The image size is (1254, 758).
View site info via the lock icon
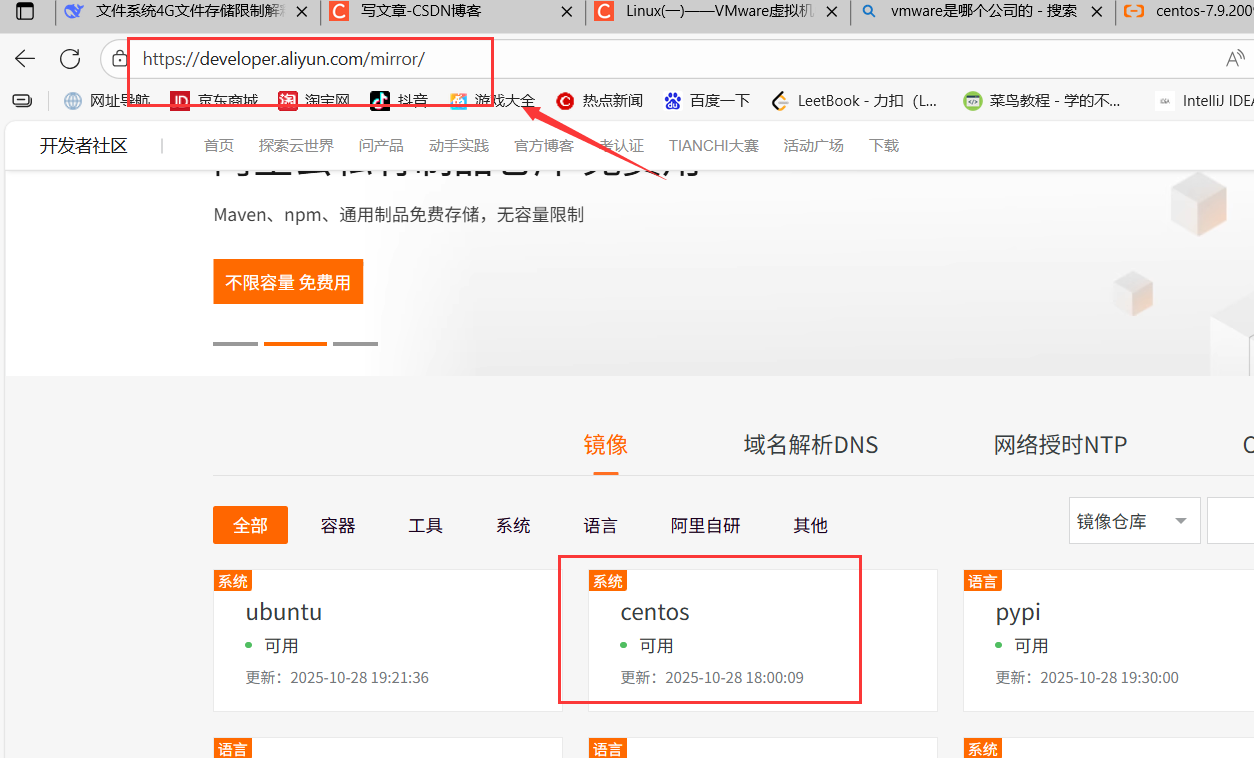click(x=120, y=59)
